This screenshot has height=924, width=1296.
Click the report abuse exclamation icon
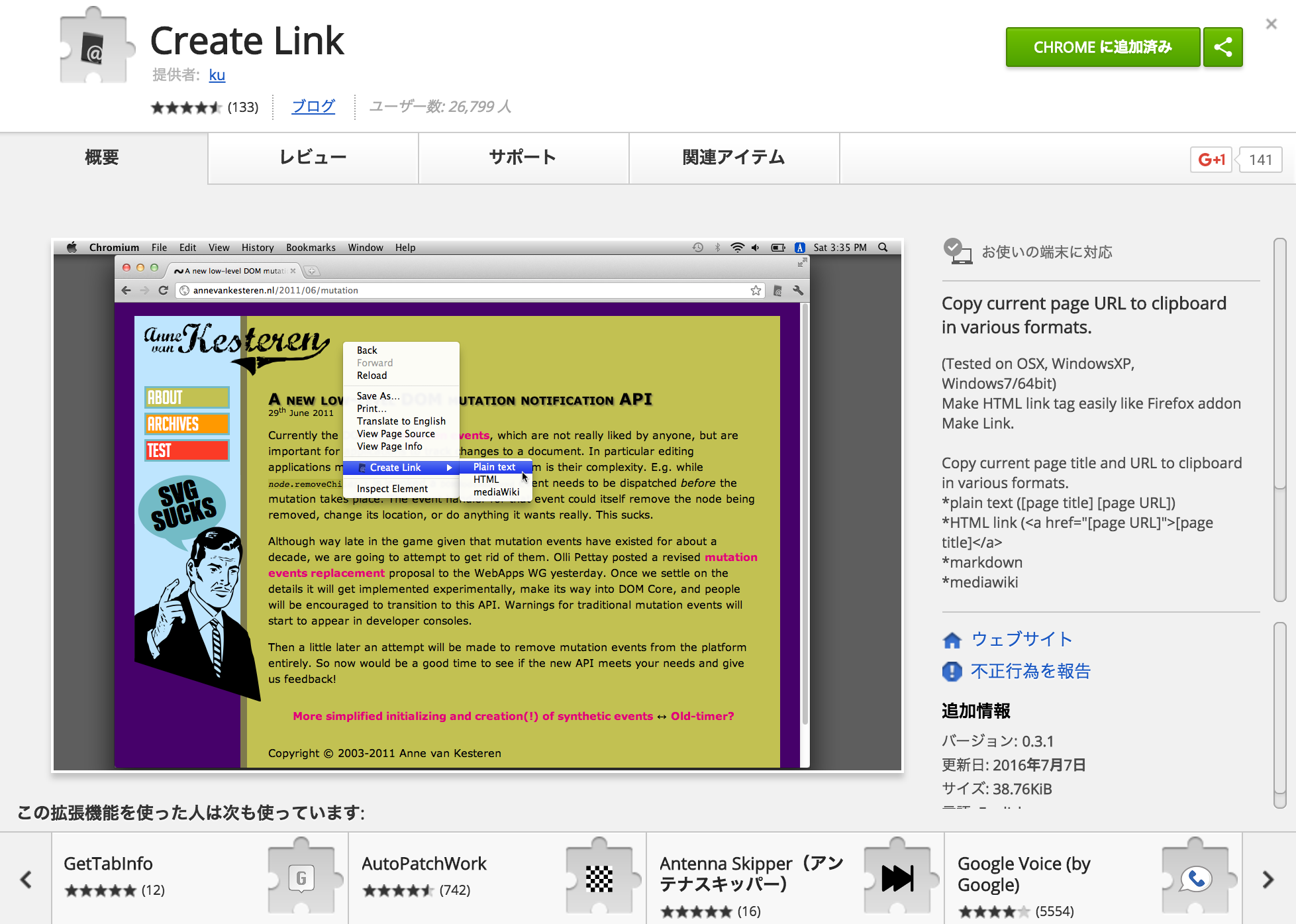(x=952, y=672)
